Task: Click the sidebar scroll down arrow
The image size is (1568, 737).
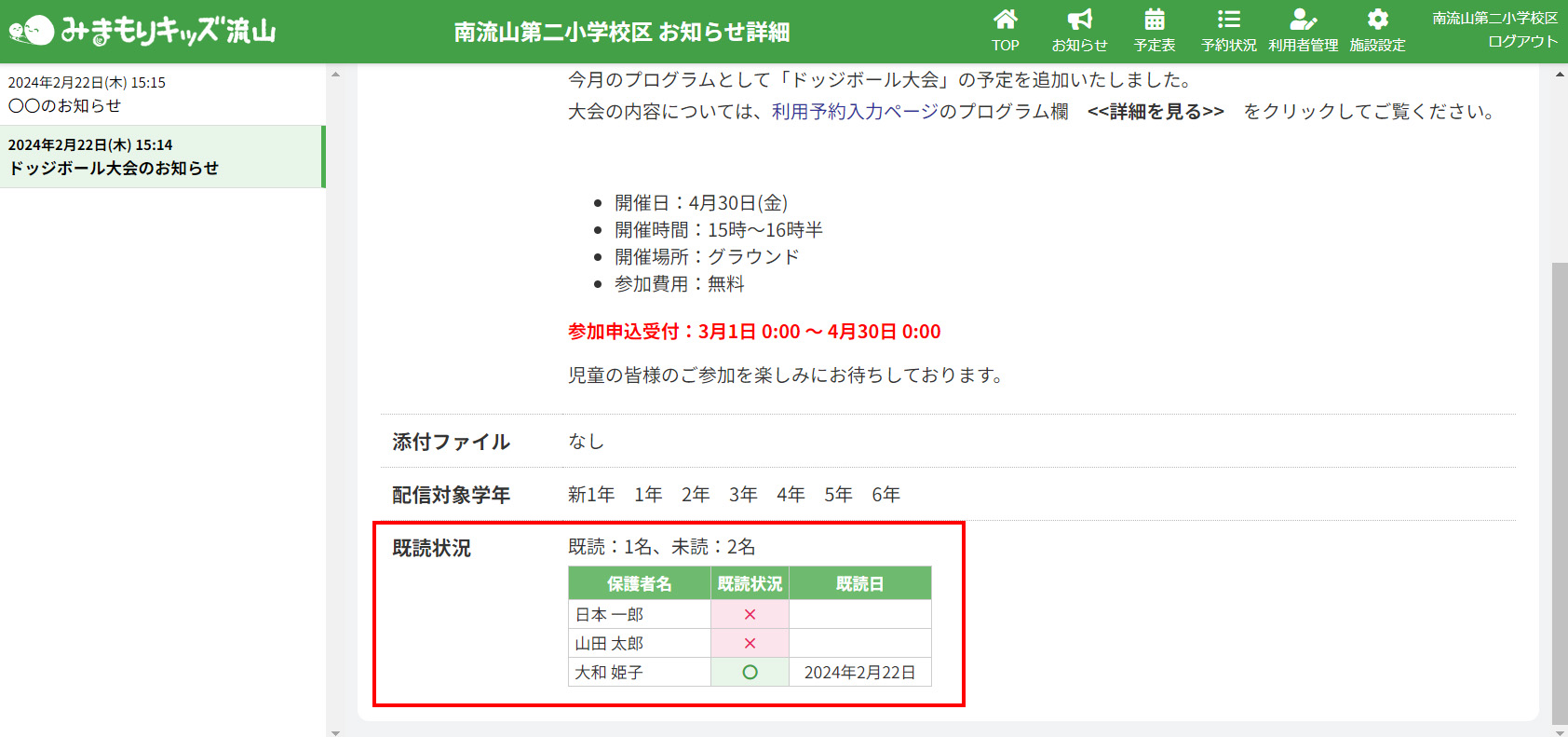Action: tap(335, 732)
